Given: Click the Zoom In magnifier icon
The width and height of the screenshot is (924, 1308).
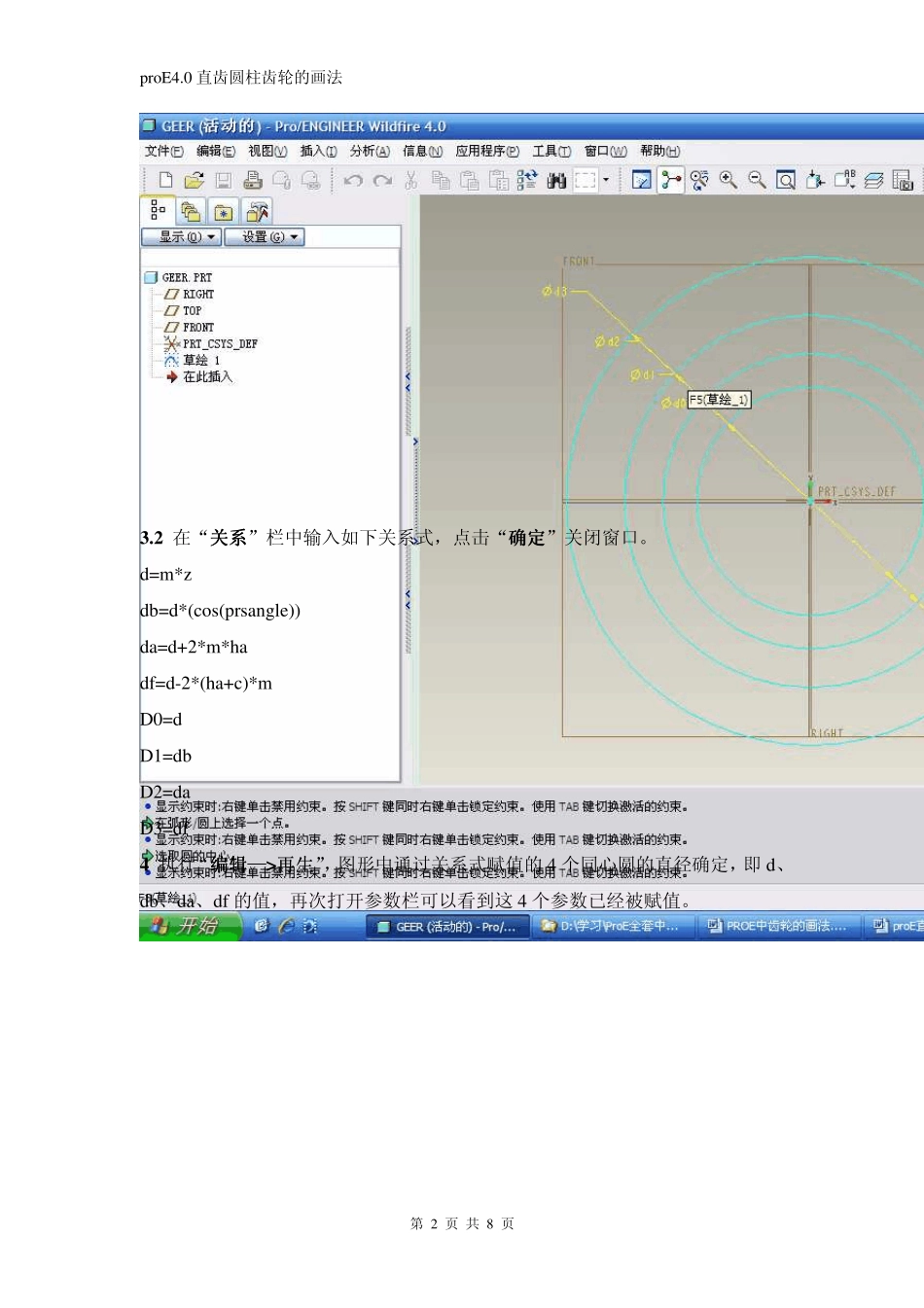Looking at the screenshot, I should tap(728, 180).
